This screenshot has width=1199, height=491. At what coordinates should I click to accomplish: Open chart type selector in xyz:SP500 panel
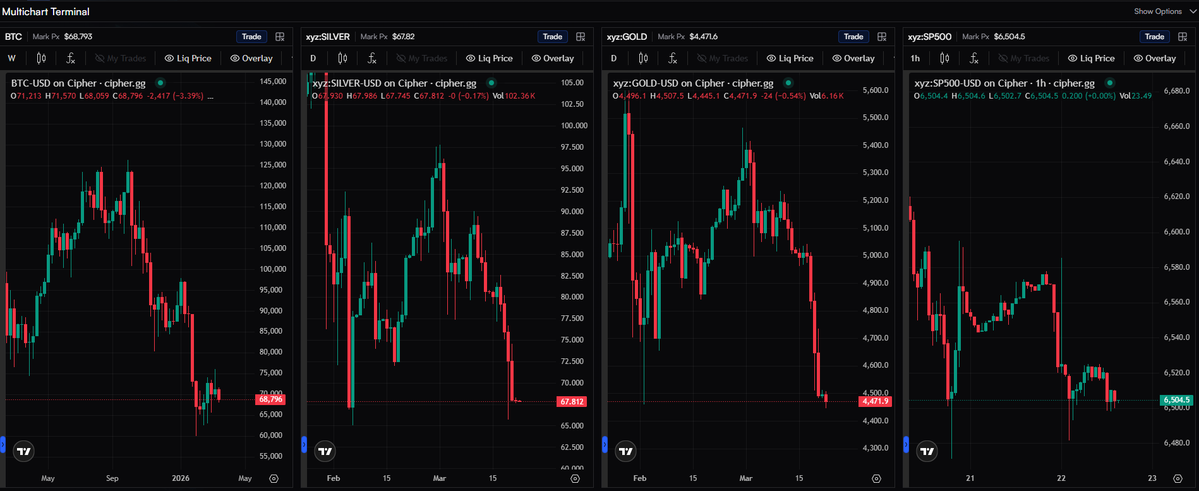945,58
